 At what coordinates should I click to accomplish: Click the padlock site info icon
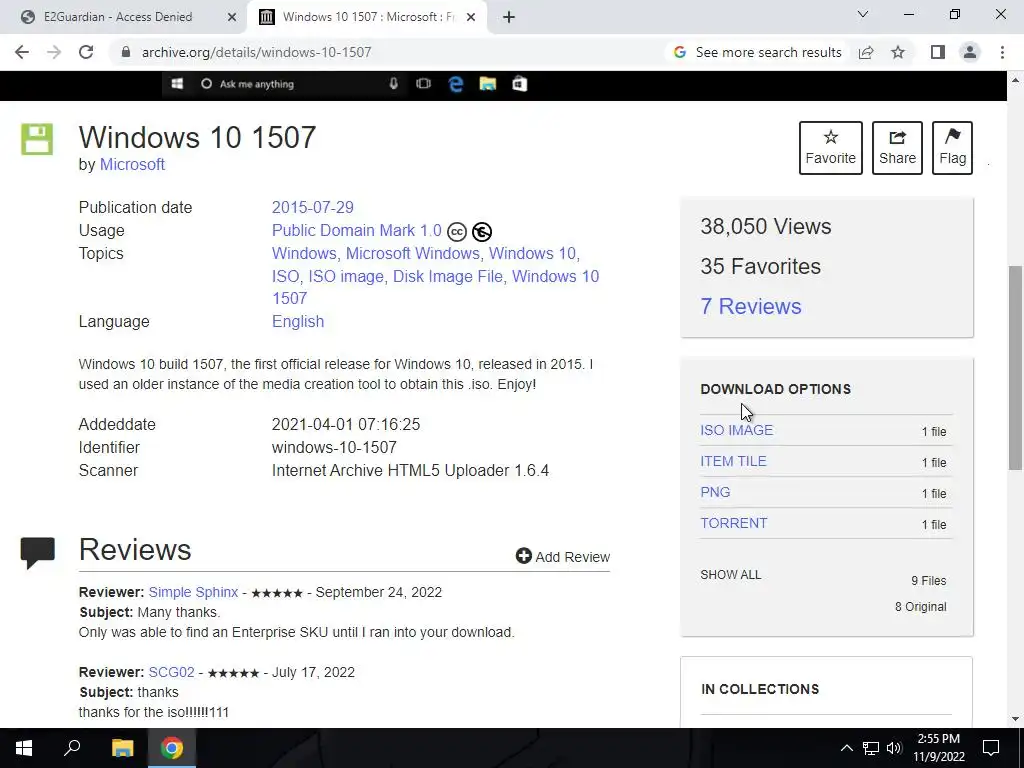[x=125, y=52]
